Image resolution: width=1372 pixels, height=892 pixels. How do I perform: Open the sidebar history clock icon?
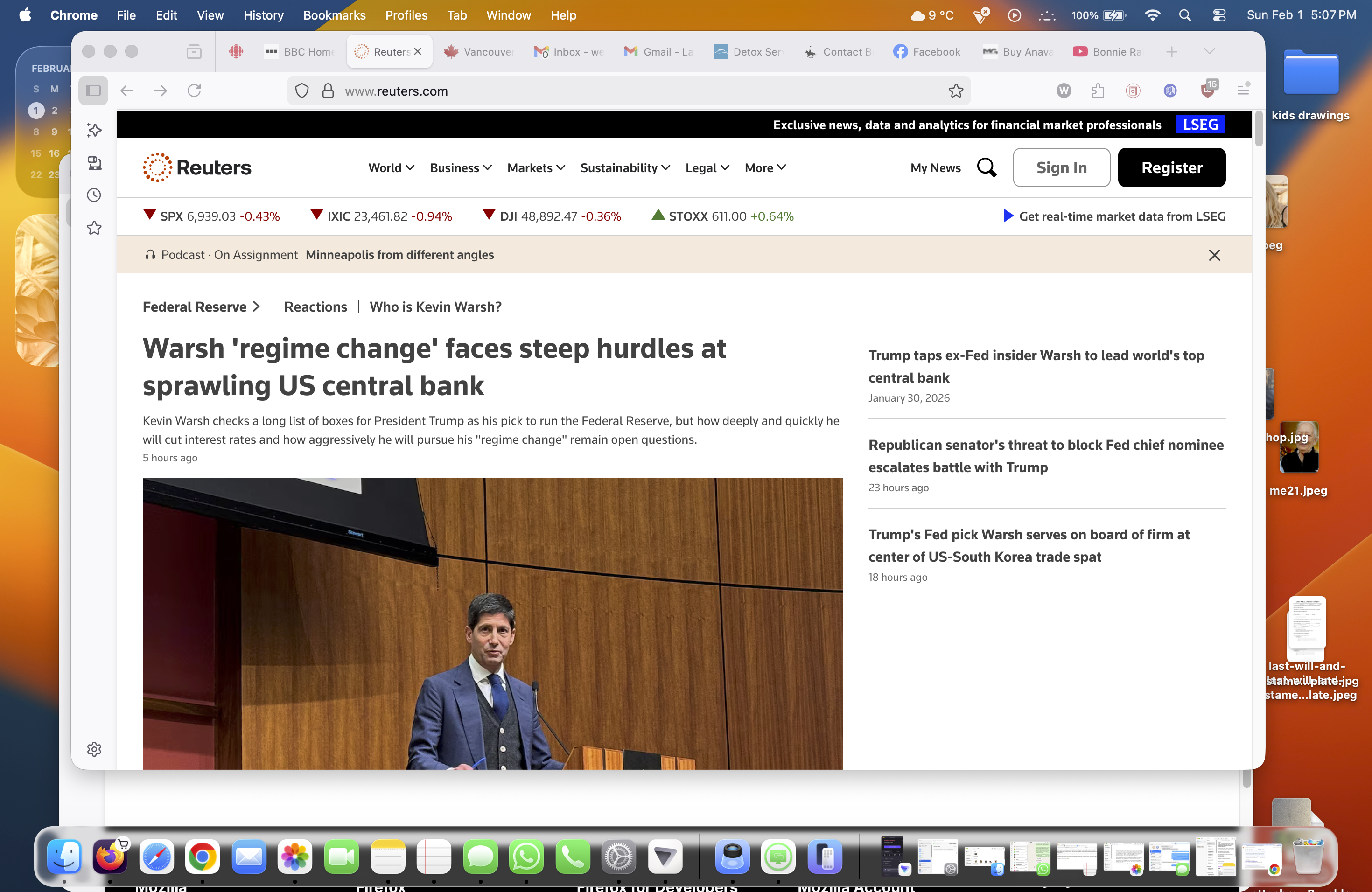[94, 195]
